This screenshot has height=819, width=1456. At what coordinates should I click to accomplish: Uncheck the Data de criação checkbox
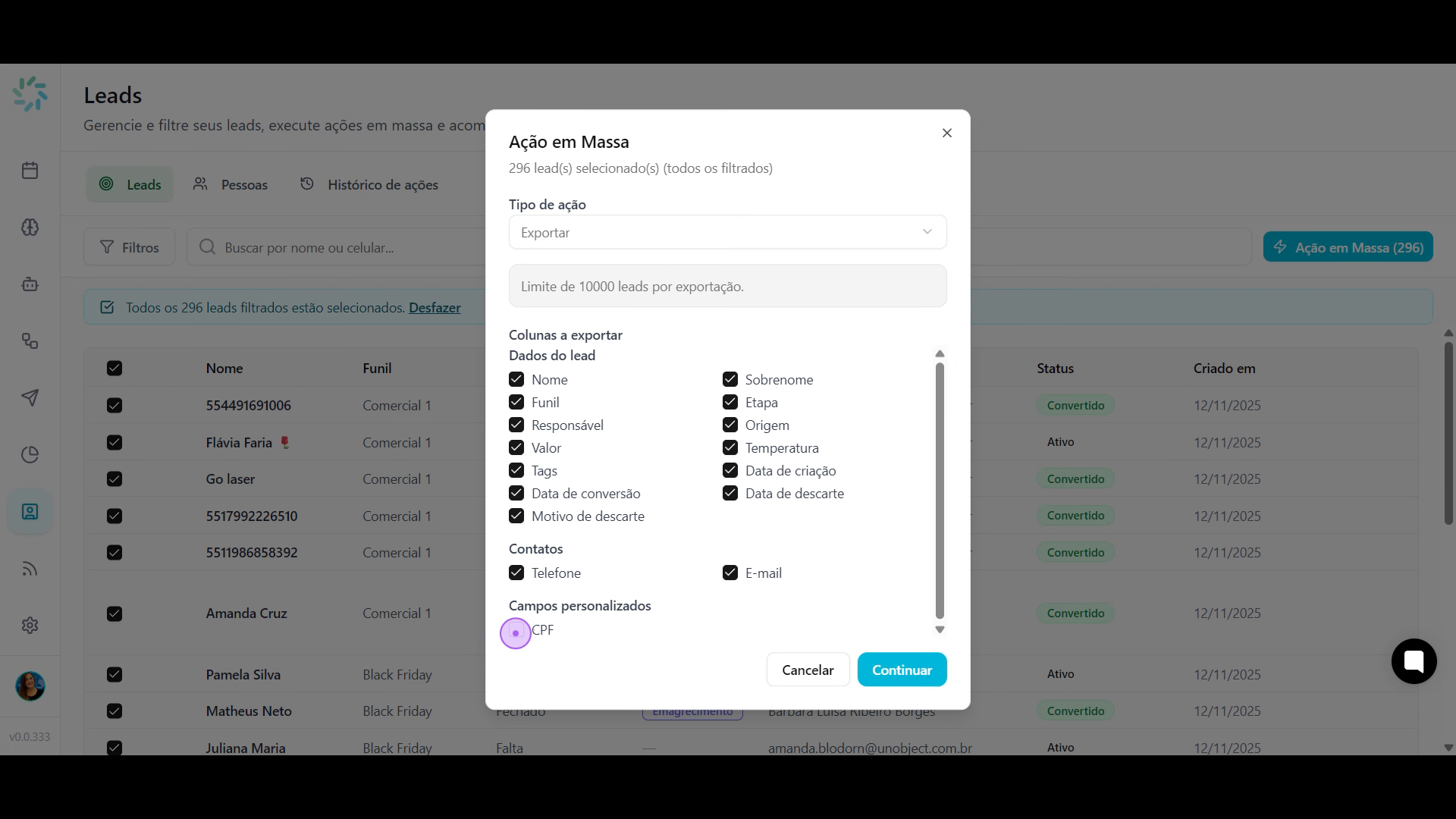[x=730, y=470]
